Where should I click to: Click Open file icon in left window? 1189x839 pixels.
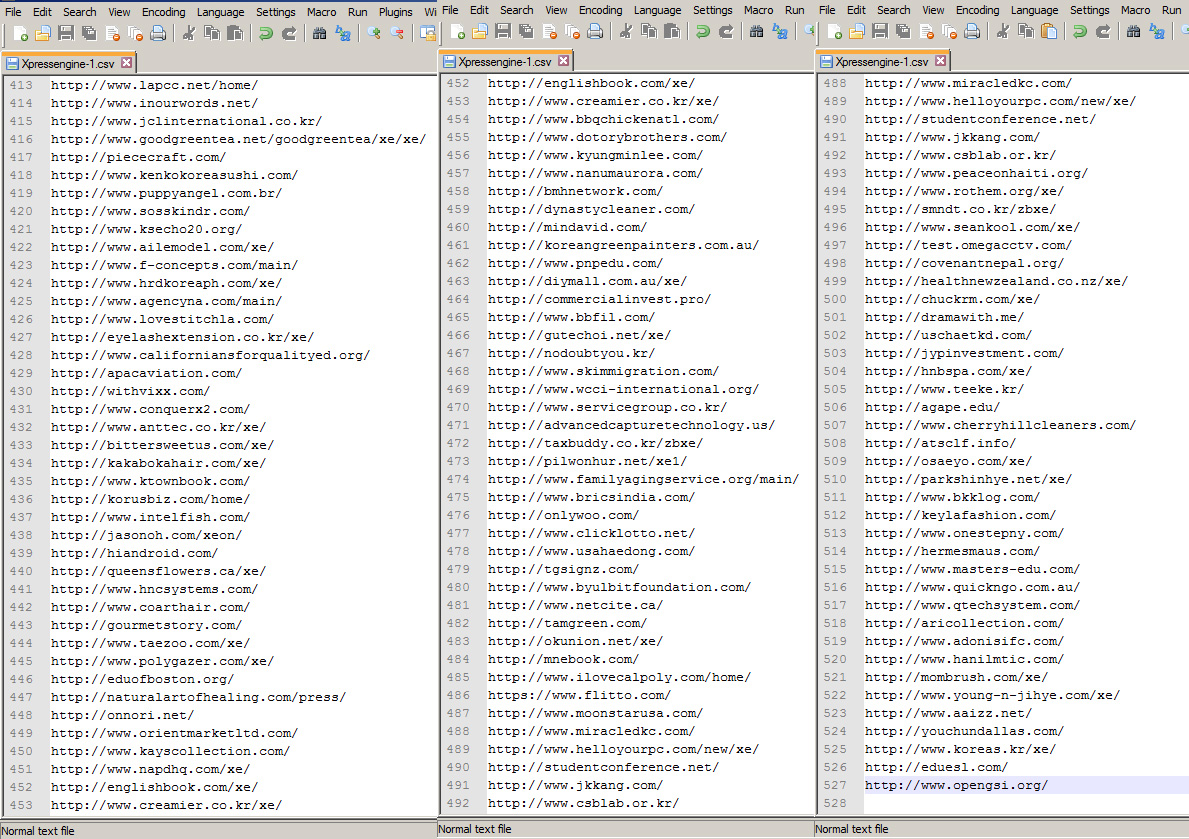pos(43,33)
